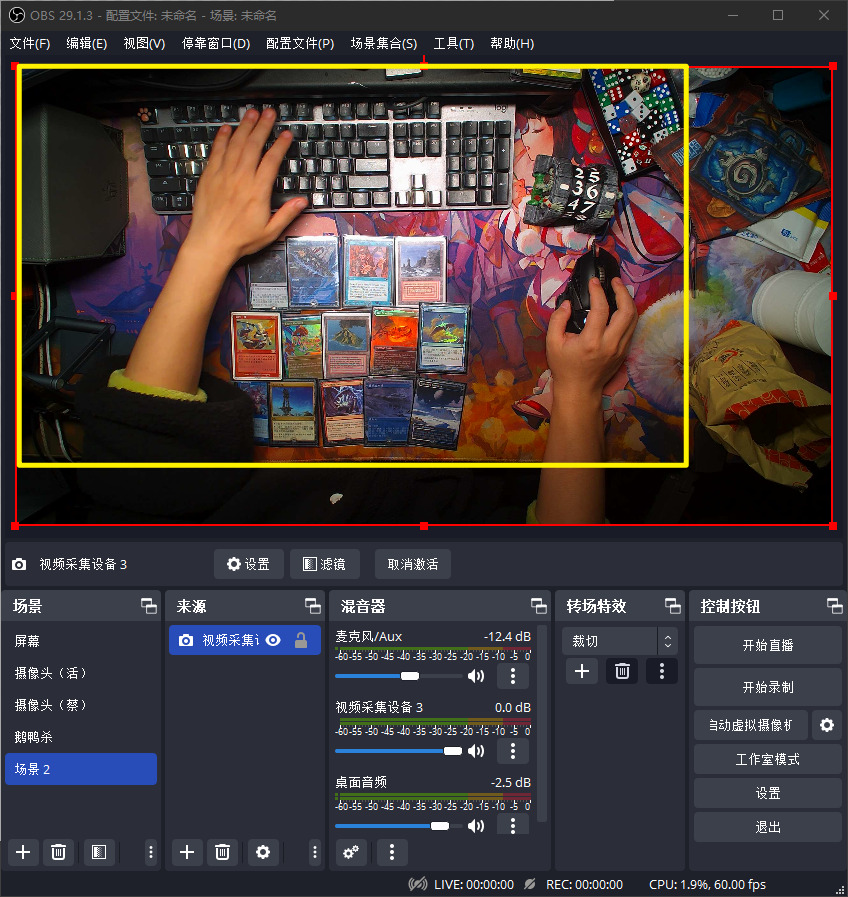Select the 摄像头（禁）scene
Image resolution: width=848 pixels, height=897 pixels.
click(81, 705)
